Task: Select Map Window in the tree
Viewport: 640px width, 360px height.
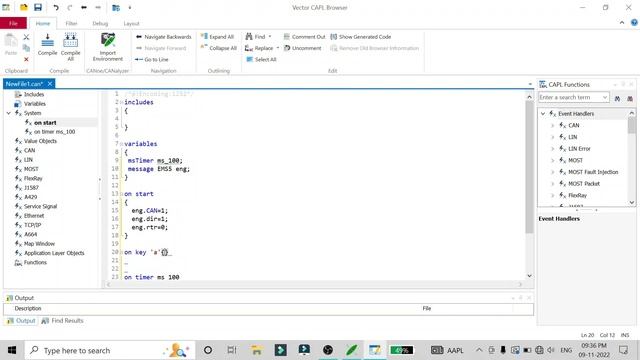Action: click(39, 244)
